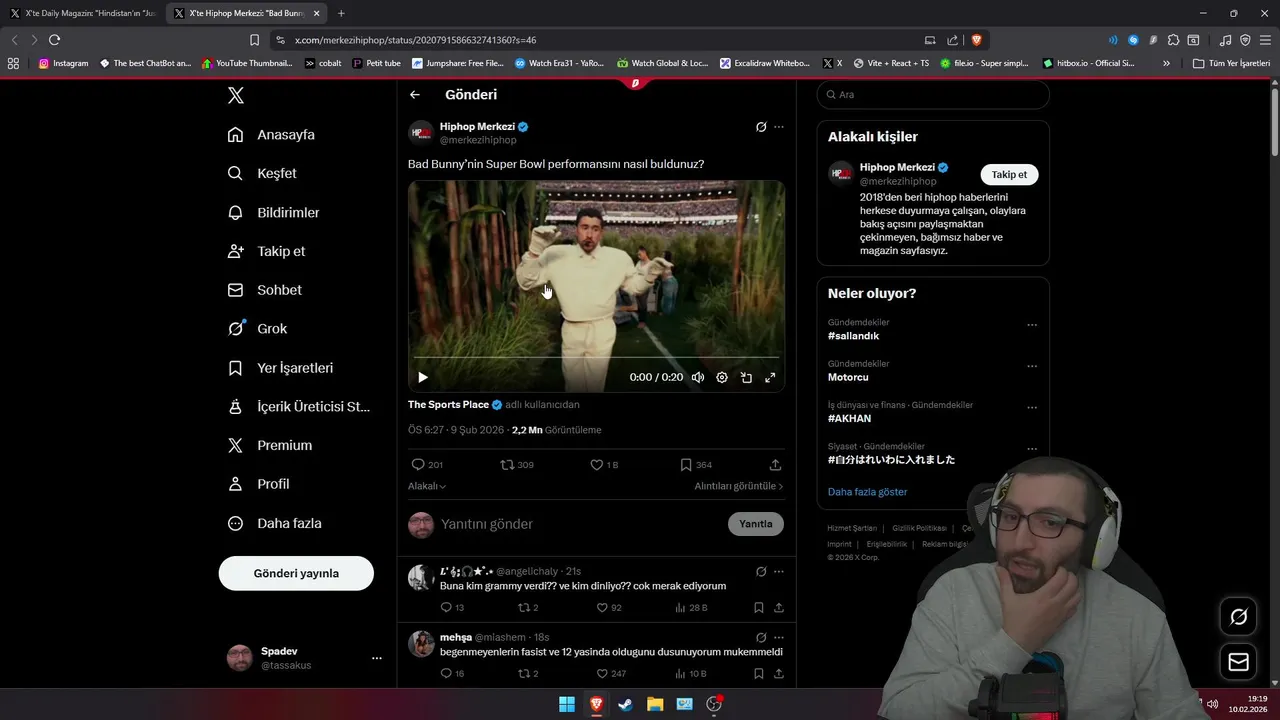
Task: Open #sallandık trend
Action: pos(853,336)
